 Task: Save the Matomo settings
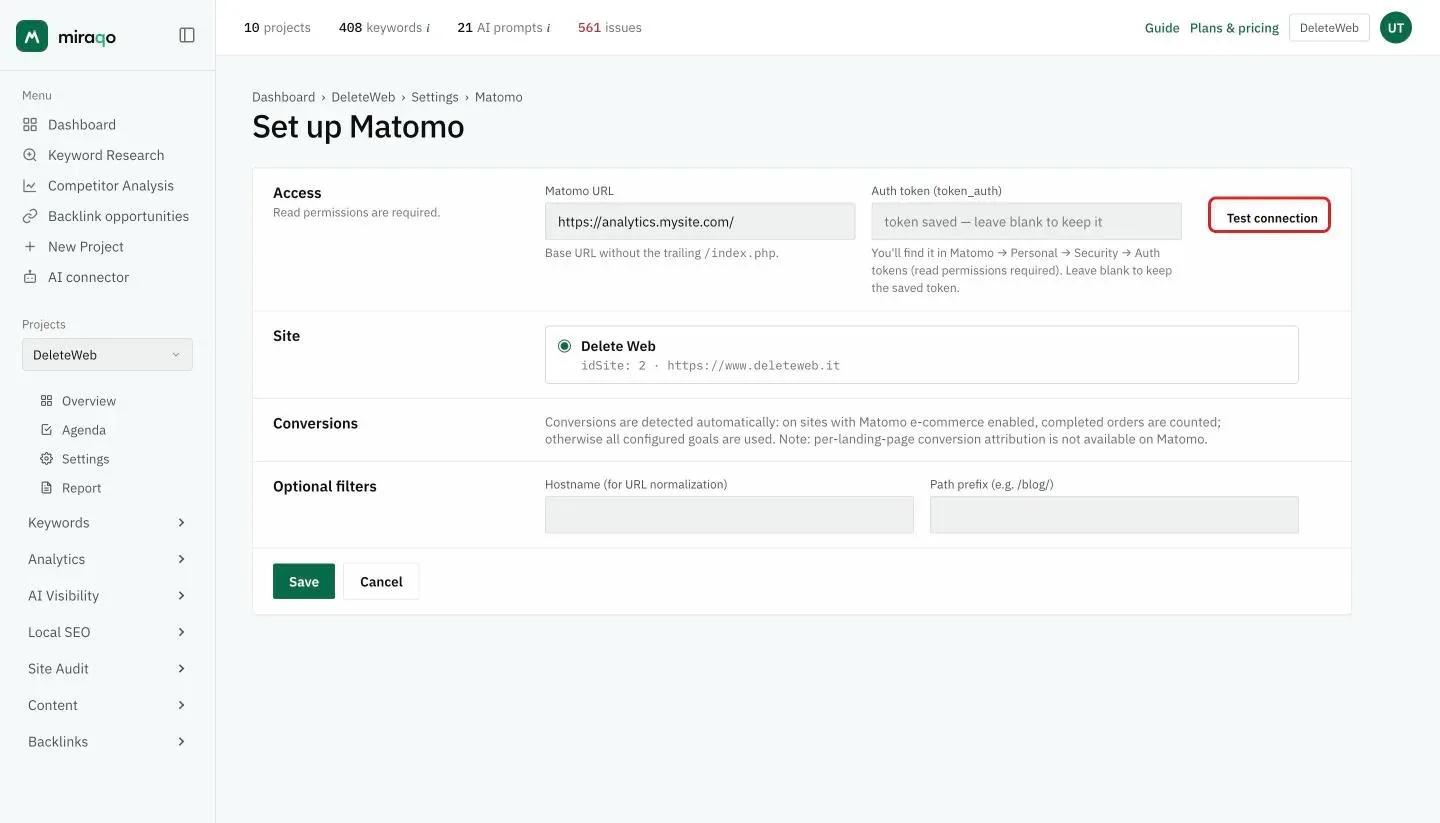coord(304,582)
